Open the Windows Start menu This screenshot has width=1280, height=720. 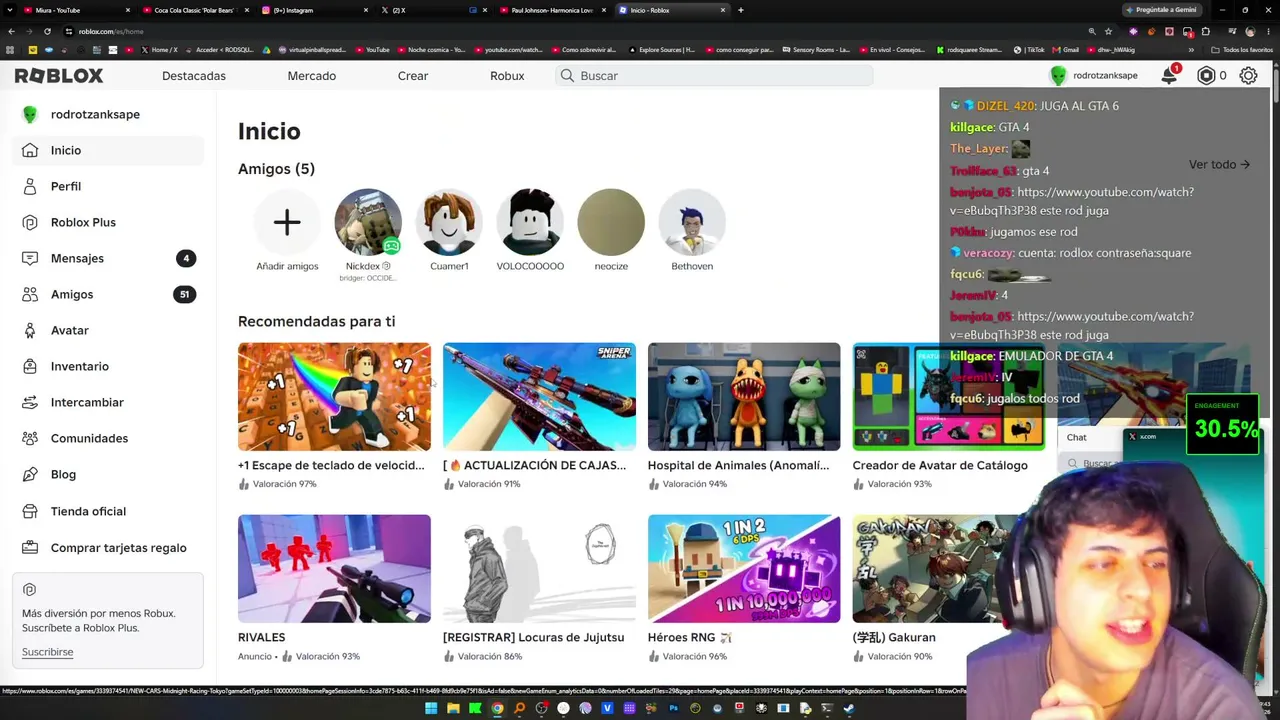tap(431, 709)
